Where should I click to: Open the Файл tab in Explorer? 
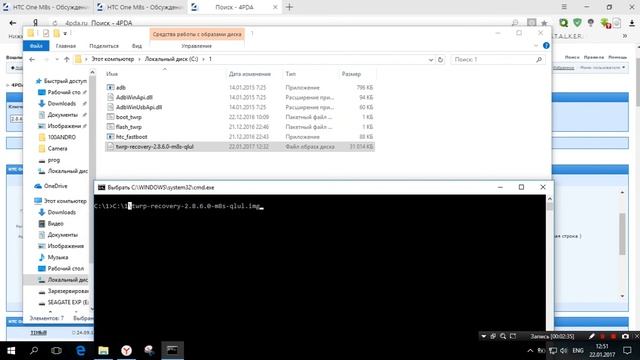36,46
